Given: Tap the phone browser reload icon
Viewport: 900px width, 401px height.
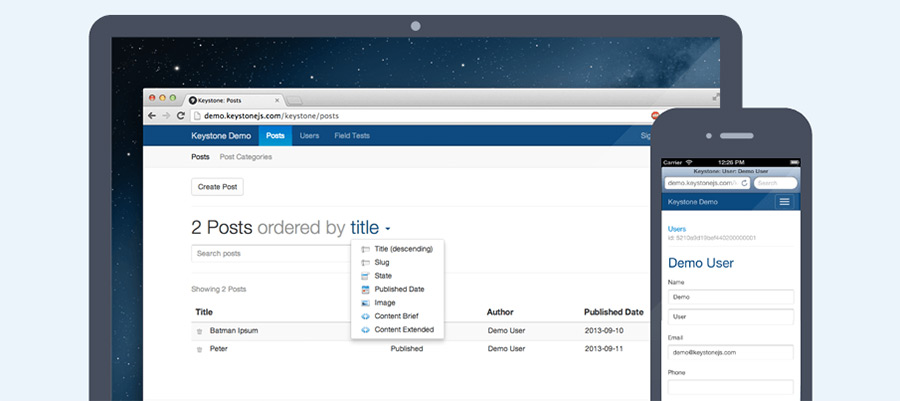Looking at the screenshot, I should point(744,183).
